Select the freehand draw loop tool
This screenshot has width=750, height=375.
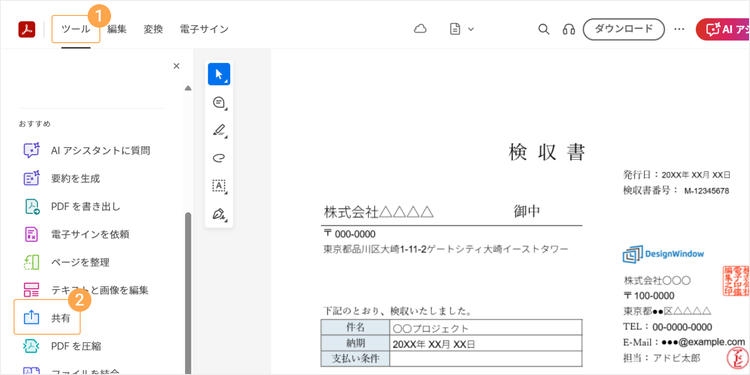coord(219,158)
